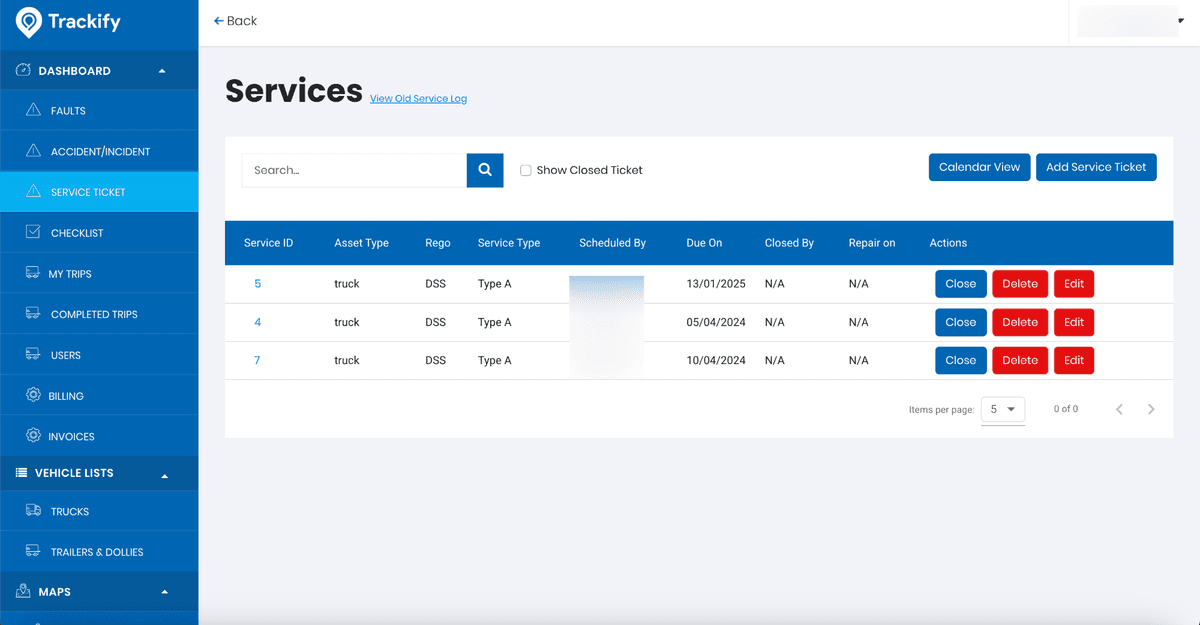
Task: Click inside the Search input field
Action: pyautogui.click(x=354, y=170)
